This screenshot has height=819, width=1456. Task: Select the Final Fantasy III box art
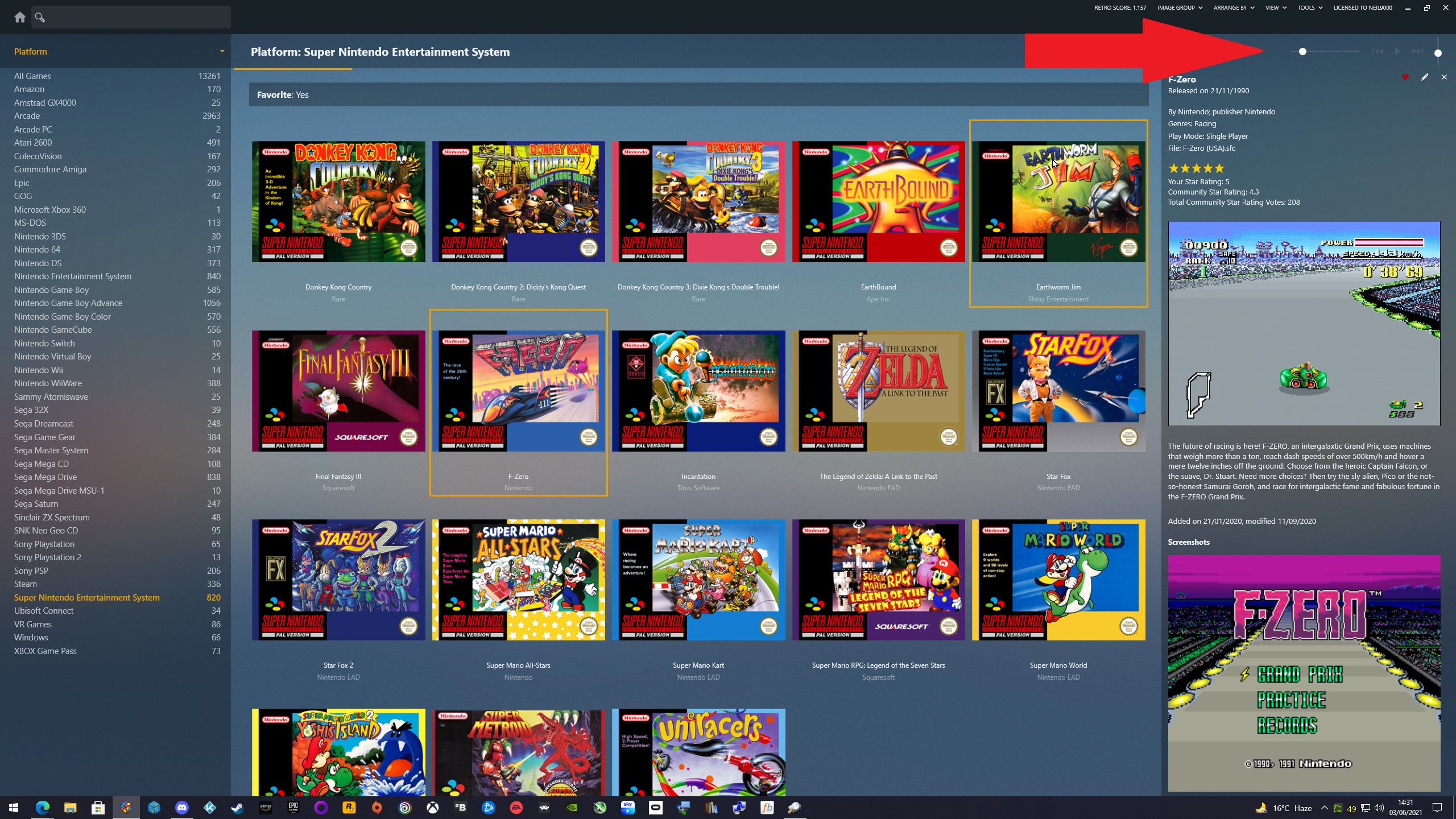coord(338,391)
